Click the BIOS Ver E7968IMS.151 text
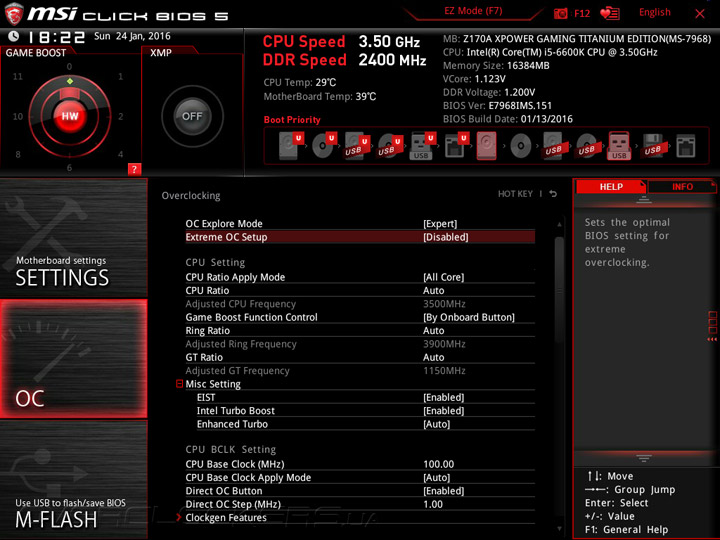Screen dimensions: 720x540 point(497,106)
